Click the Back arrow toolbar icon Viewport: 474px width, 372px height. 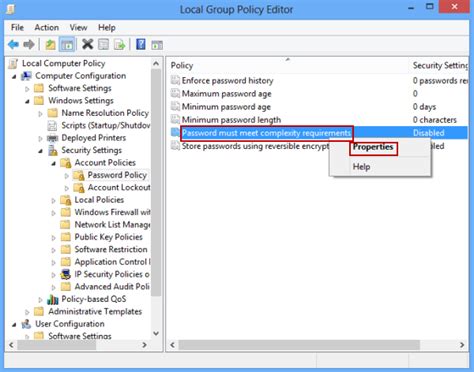14,44
